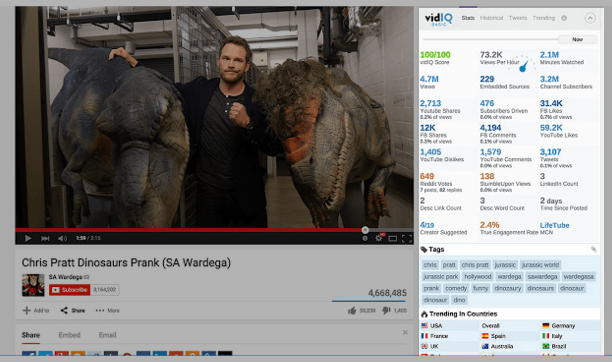Select the 'hollywood' tag

[478, 276]
